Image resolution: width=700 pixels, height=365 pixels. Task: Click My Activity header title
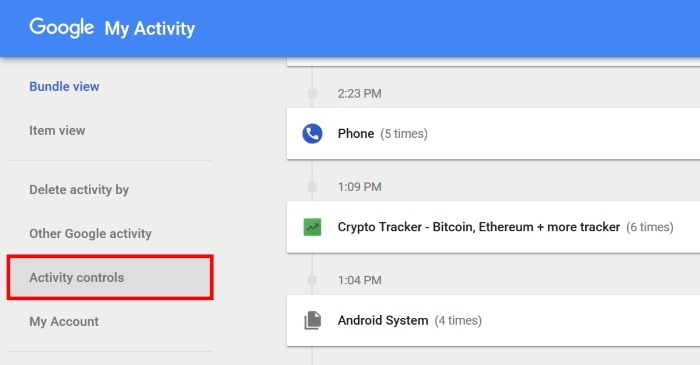(150, 29)
